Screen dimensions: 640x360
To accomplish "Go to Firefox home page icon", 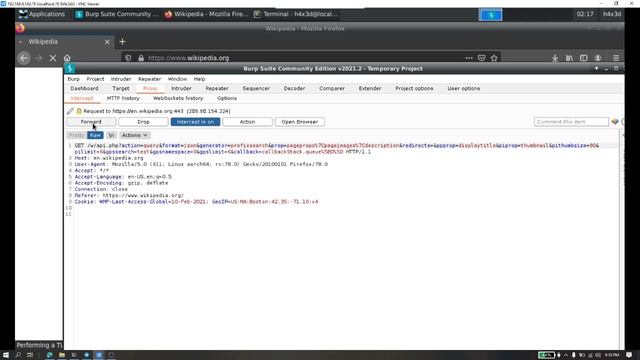I will click(x=67, y=58).
